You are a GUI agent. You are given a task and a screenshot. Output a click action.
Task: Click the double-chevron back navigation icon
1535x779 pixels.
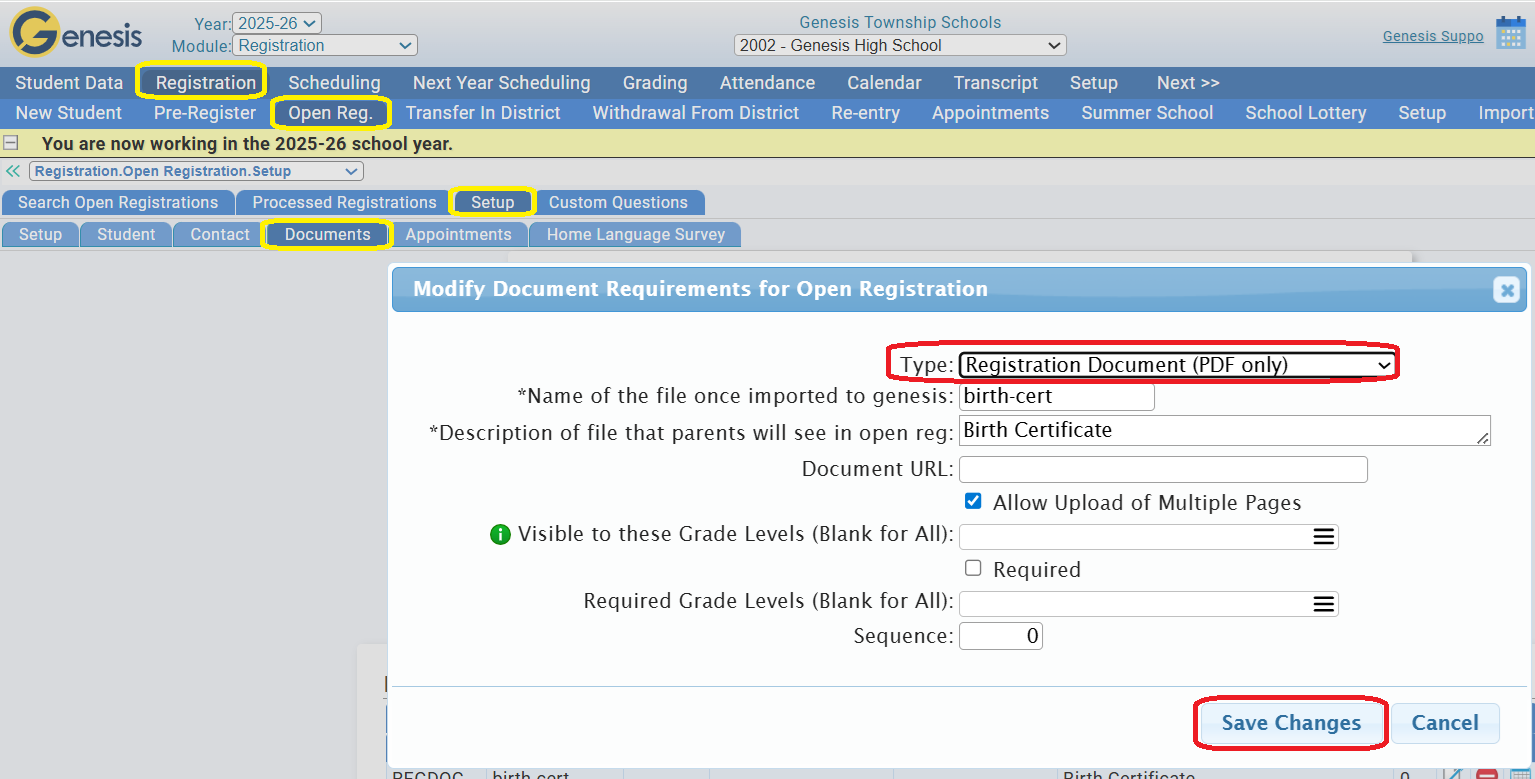pos(13,171)
